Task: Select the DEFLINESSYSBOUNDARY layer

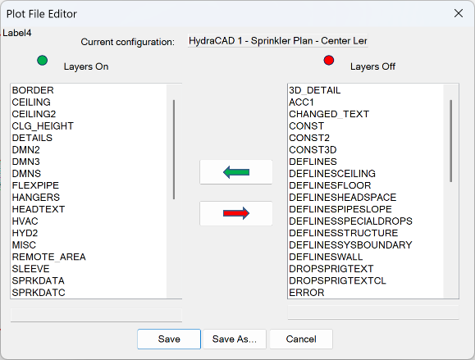Action: 366,245
